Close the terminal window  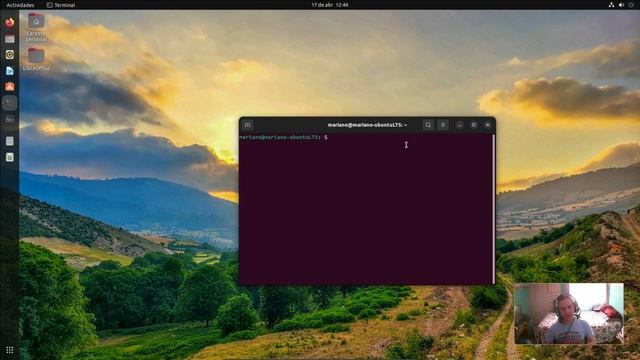(487, 125)
